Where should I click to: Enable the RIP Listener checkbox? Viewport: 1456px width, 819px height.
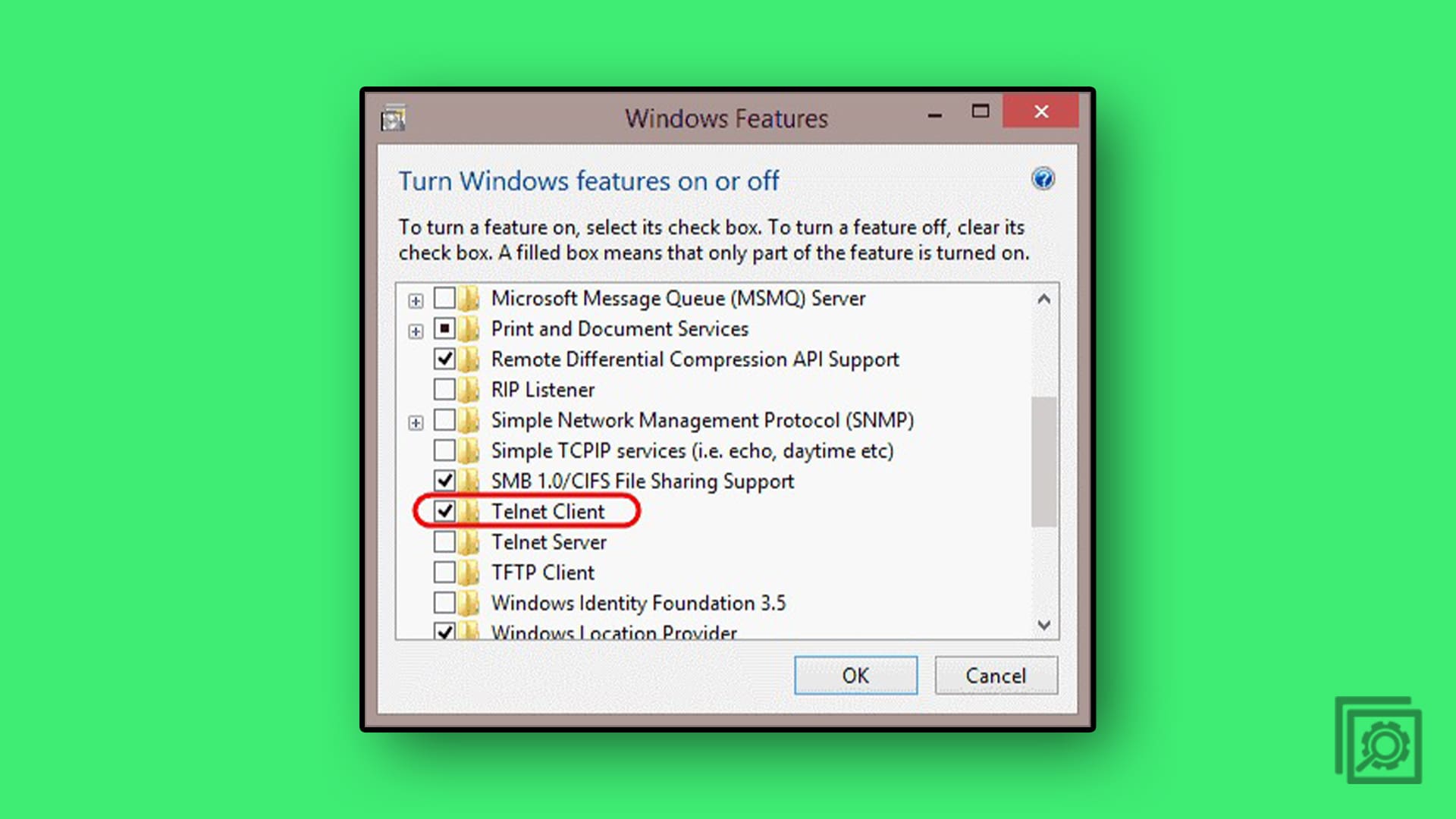(x=444, y=389)
